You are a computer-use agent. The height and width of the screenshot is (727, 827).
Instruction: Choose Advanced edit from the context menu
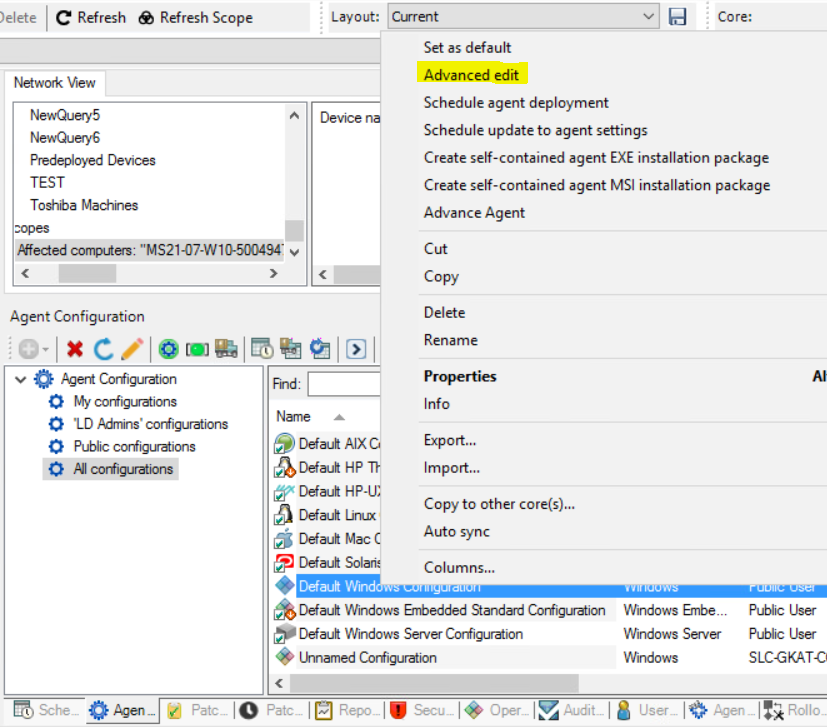point(471,75)
